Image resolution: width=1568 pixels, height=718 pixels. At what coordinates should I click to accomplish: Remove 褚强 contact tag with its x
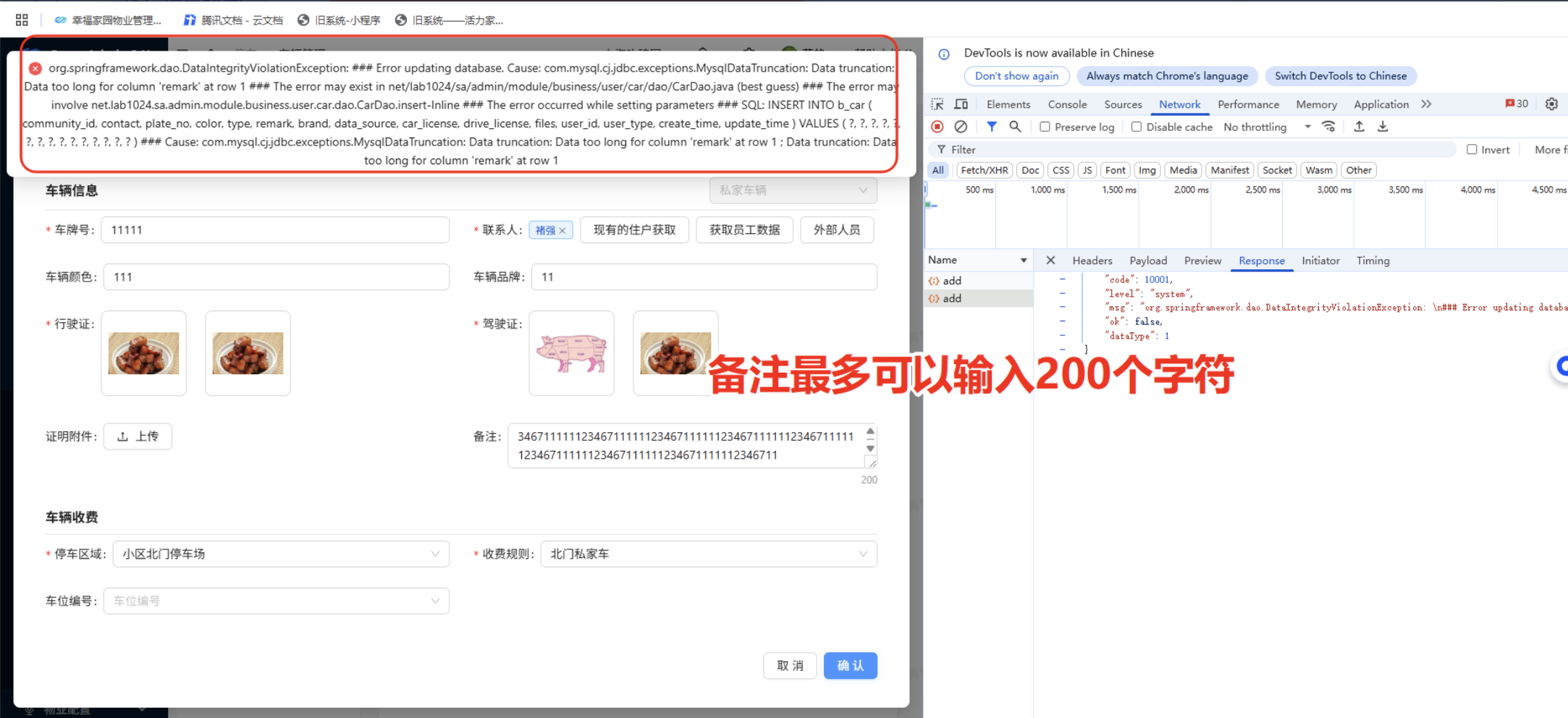pos(563,229)
